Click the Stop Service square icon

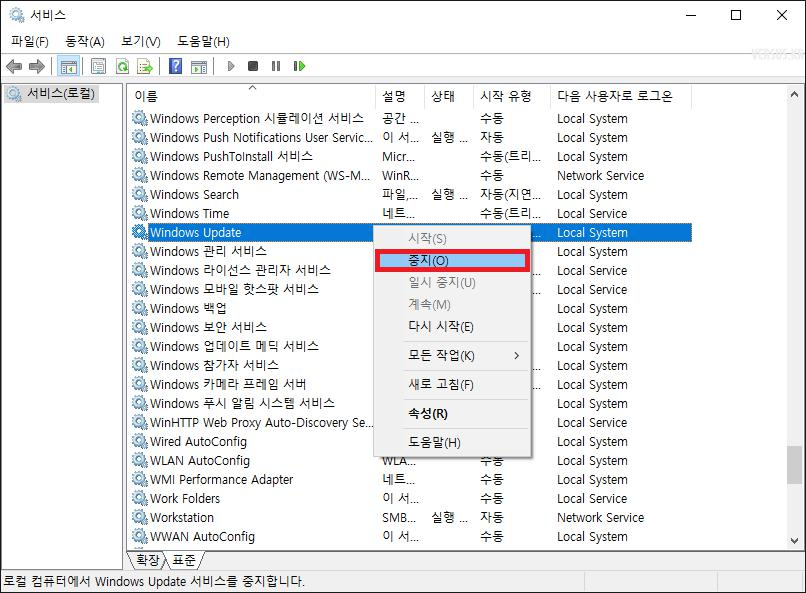(x=253, y=66)
